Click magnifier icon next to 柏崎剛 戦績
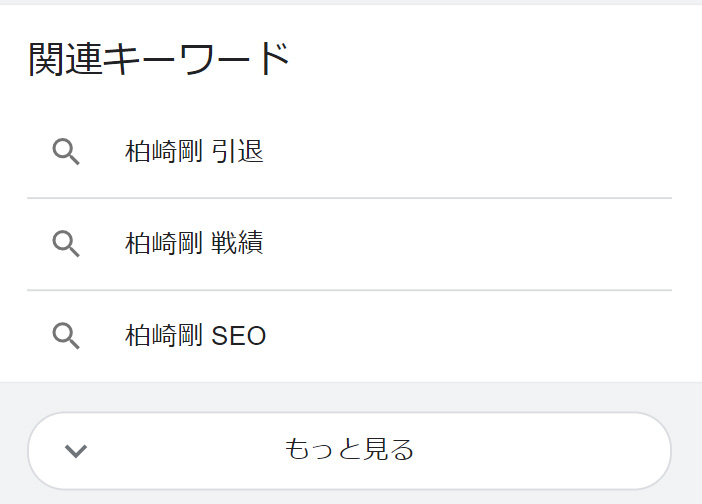The image size is (702, 504). pos(66,244)
